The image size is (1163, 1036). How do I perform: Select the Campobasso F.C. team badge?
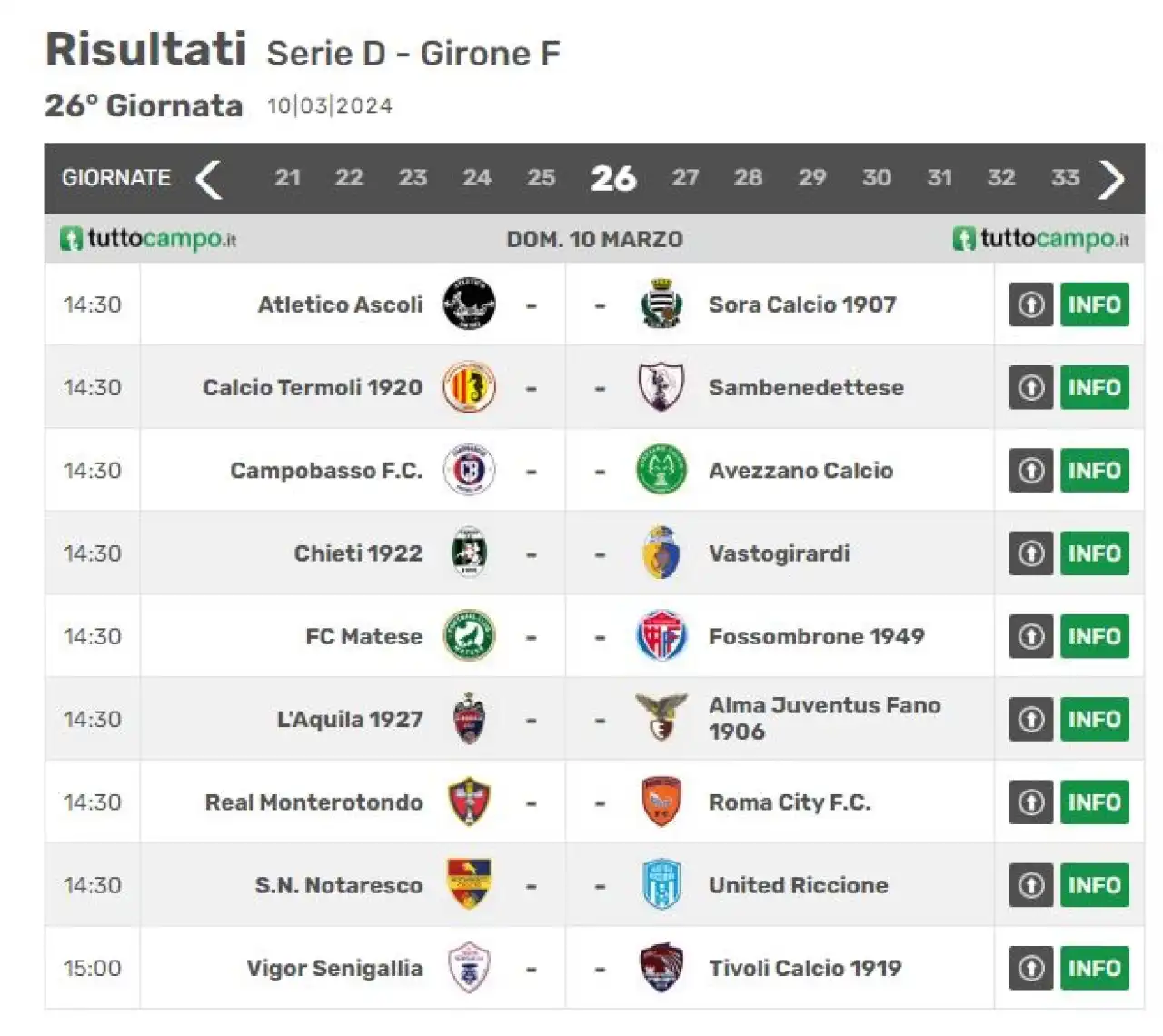point(469,470)
